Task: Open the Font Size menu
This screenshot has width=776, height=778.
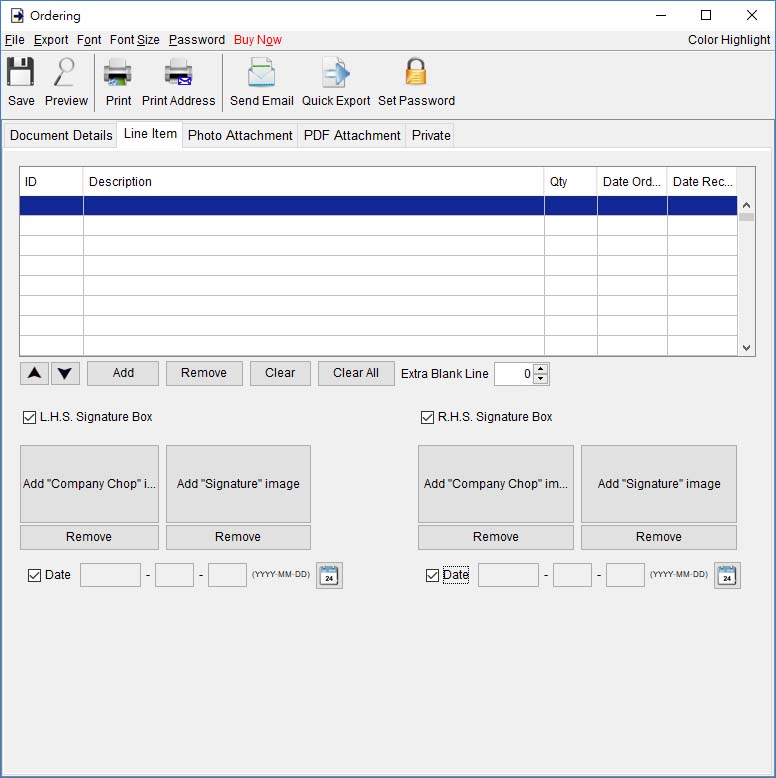Action: (134, 40)
